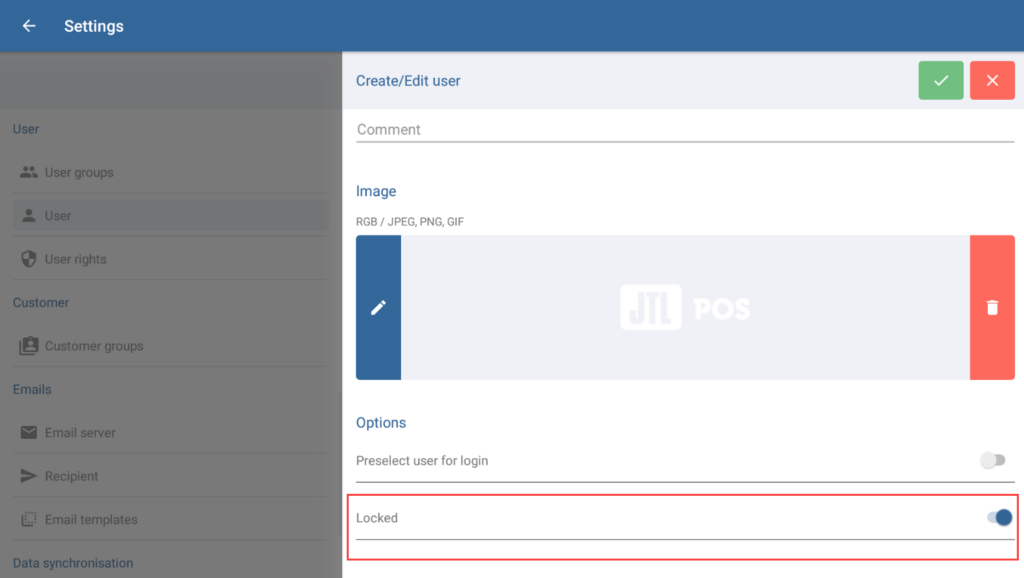
Task: Turn off the Locked toggle
Action: coord(999,517)
